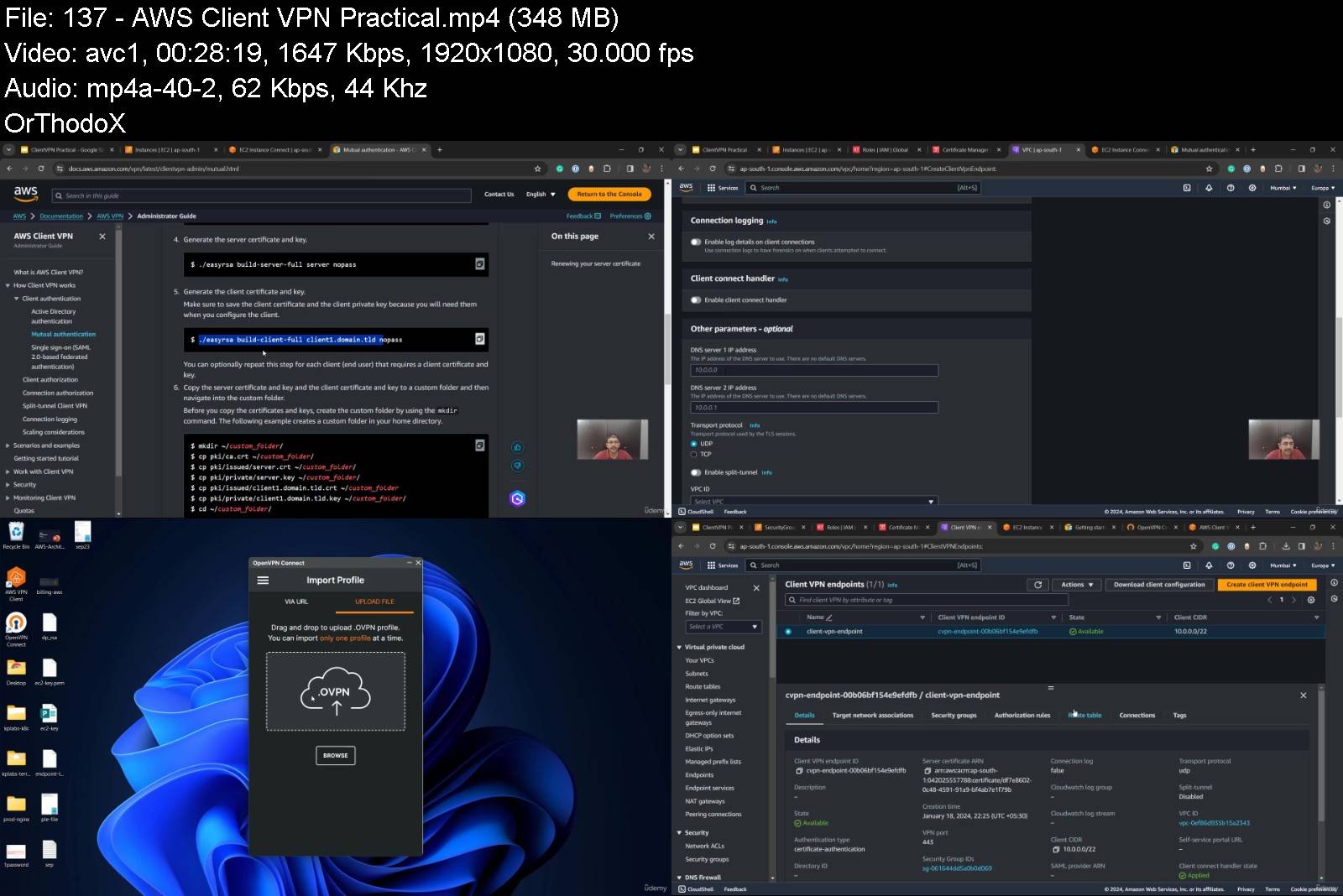Click Create client VPN endpoint button
Image resolution: width=1343 pixels, height=896 pixels.
[x=1267, y=585]
